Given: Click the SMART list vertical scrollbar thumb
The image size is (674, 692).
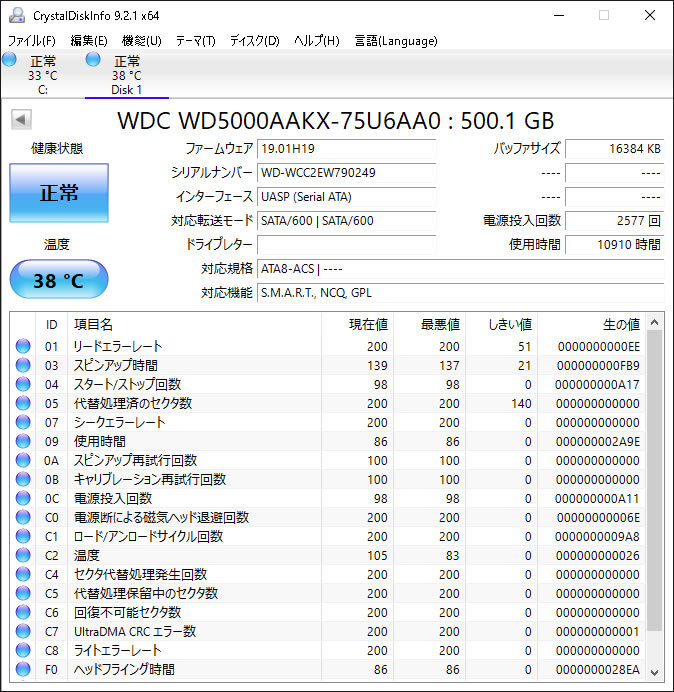Looking at the screenshot, I should pyautogui.click(x=655, y=481).
